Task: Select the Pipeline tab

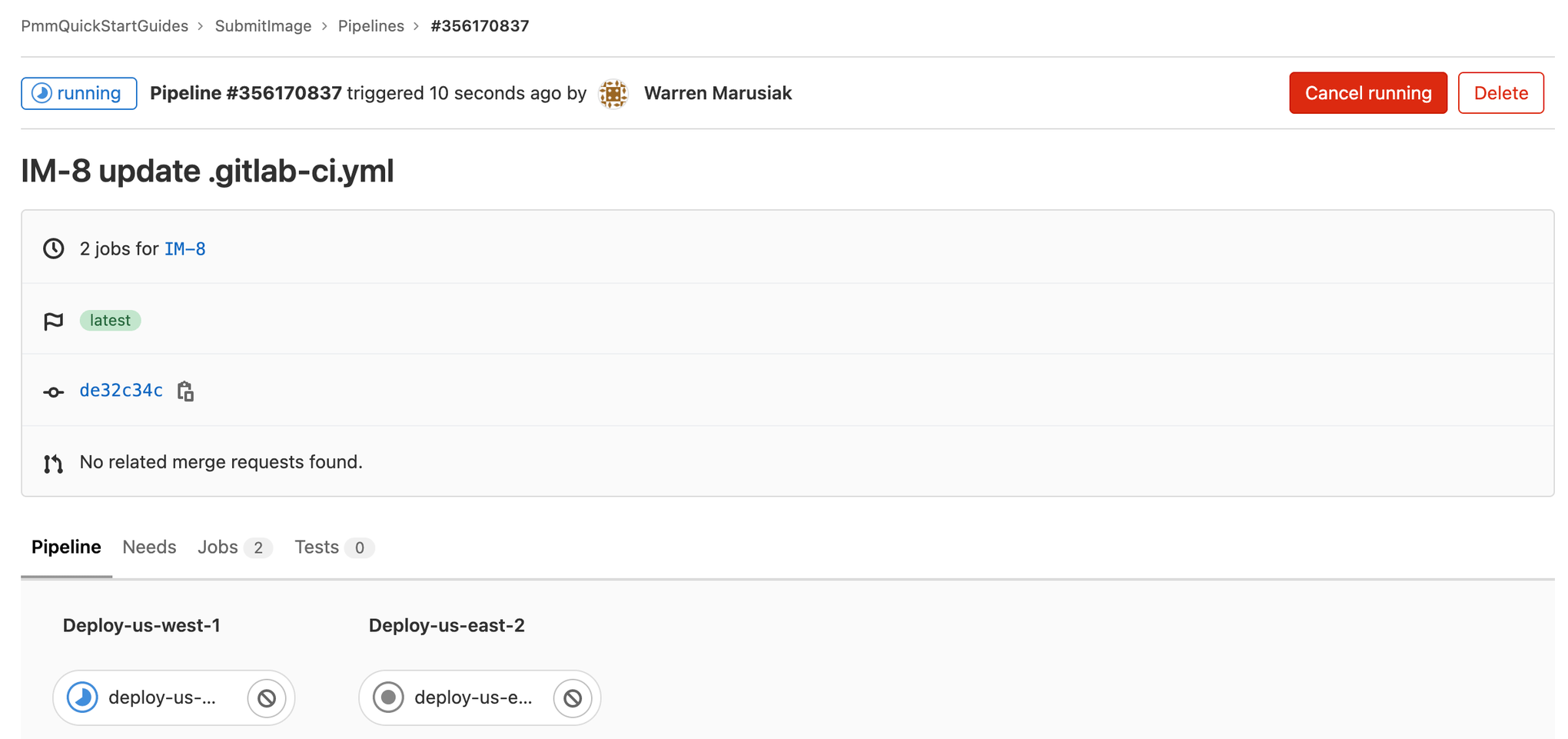Action: (x=66, y=547)
